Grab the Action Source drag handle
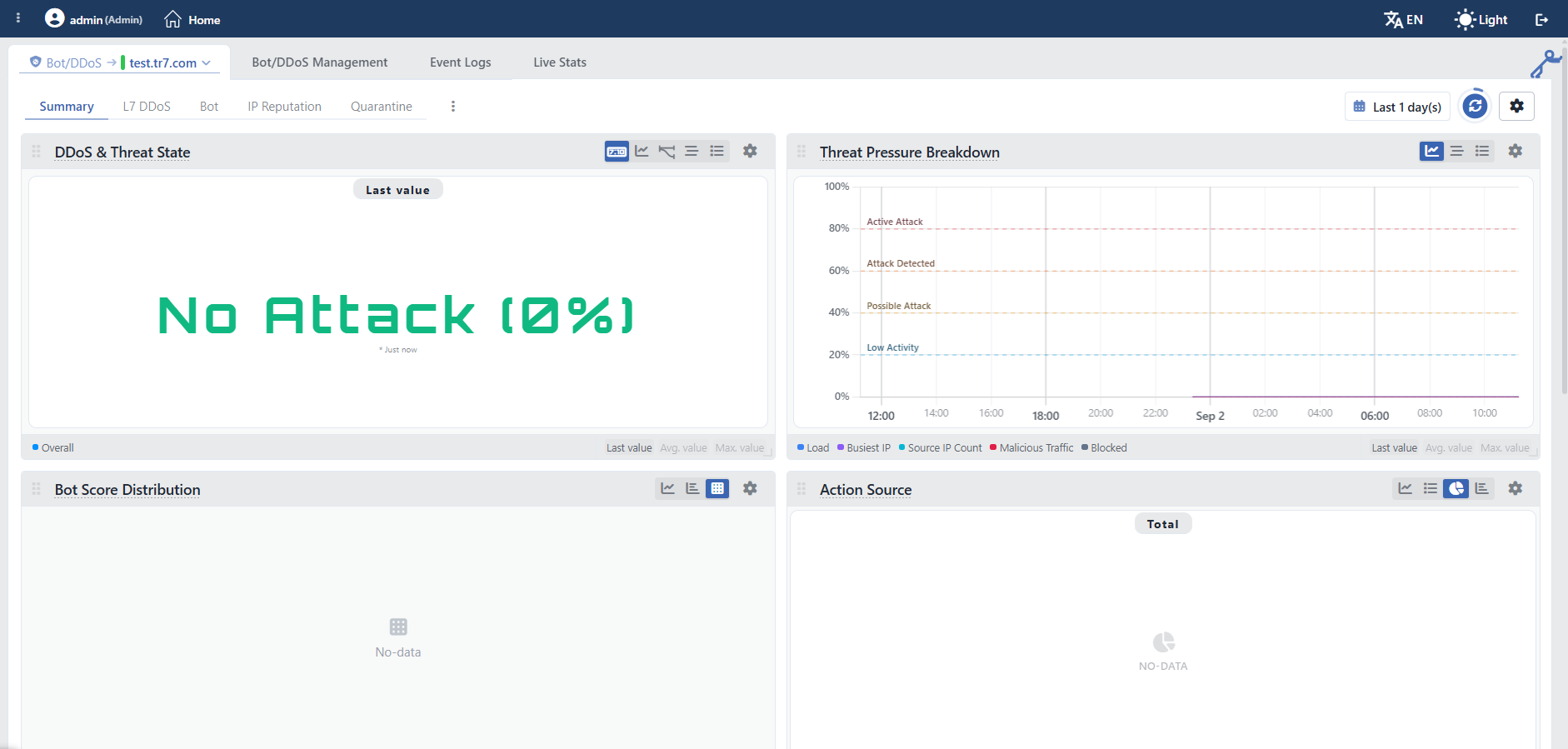 [801, 488]
